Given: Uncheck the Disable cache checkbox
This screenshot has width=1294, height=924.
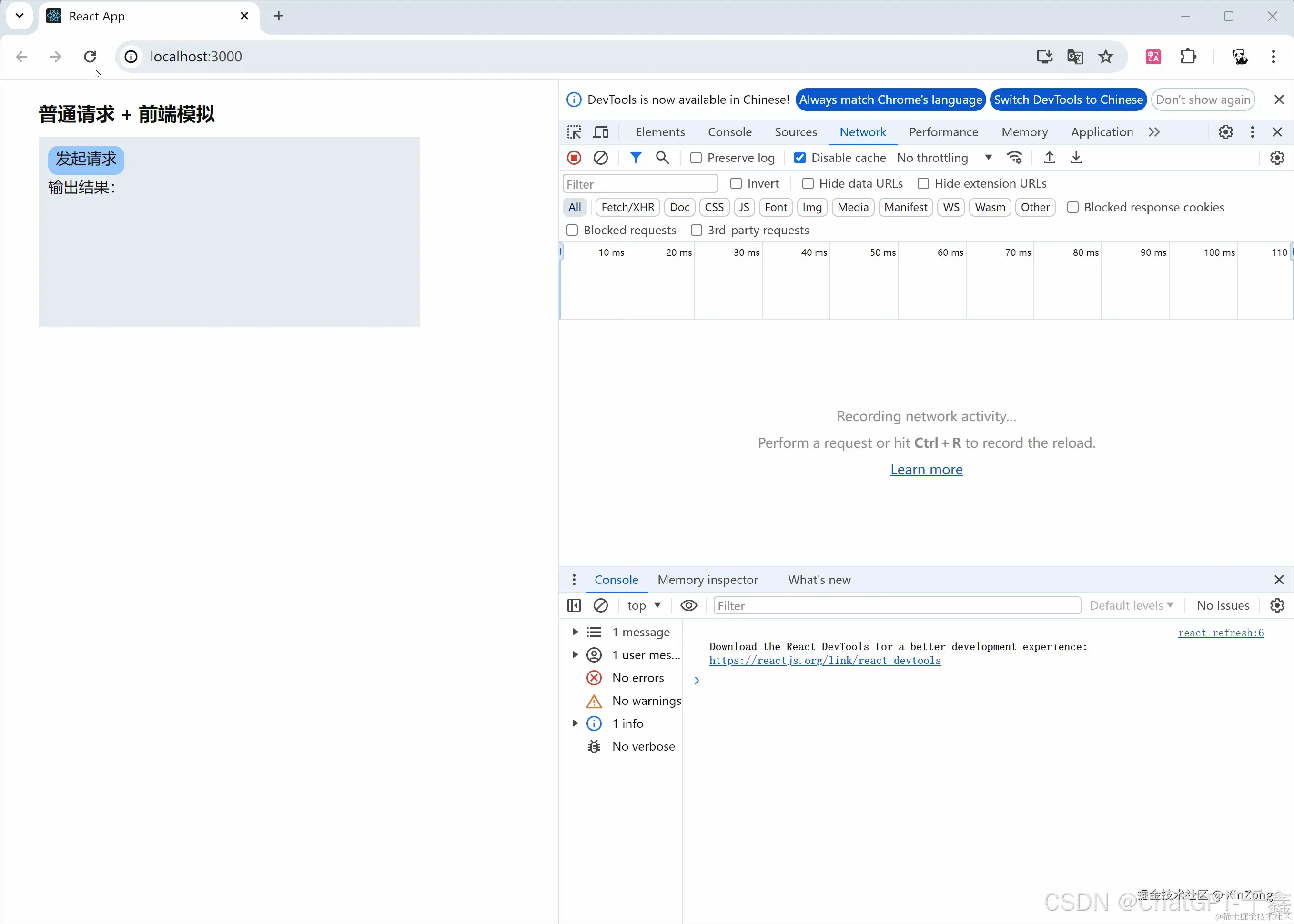Looking at the screenshot, I should click(x=799, y=158).
